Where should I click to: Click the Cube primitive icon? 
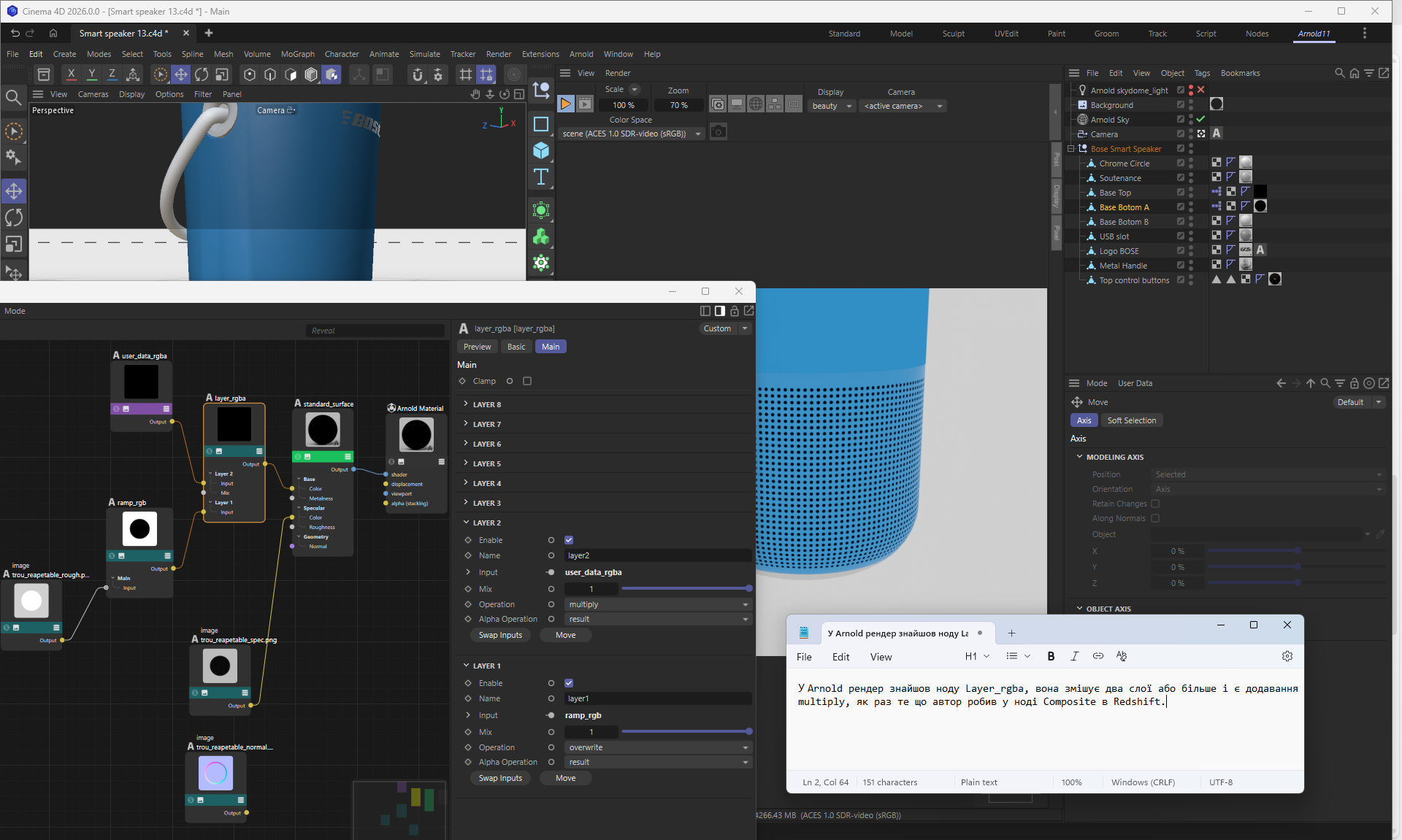[541, 150]
